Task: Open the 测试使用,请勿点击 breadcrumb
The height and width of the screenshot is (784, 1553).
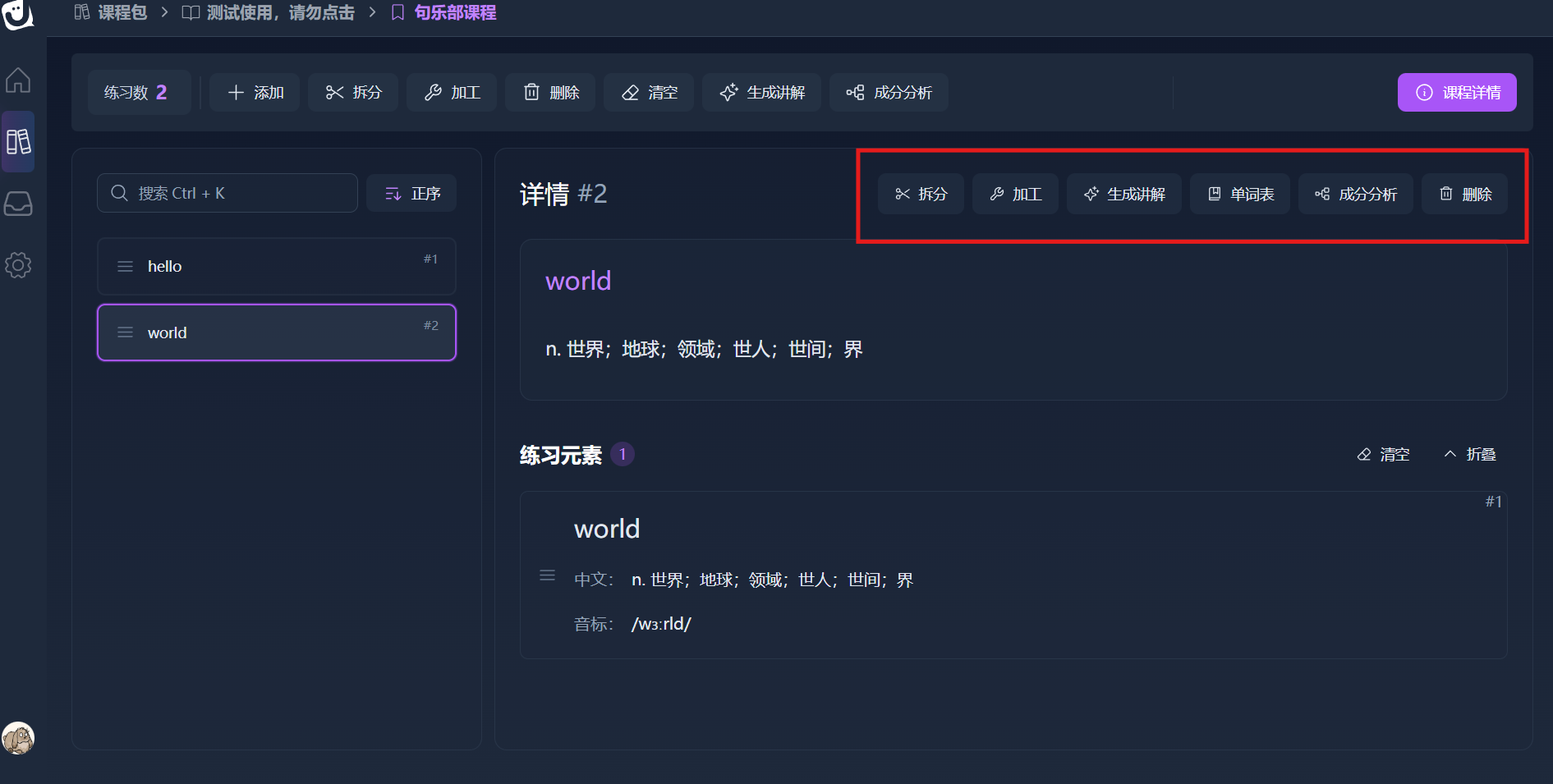Action: click(269, 13)
